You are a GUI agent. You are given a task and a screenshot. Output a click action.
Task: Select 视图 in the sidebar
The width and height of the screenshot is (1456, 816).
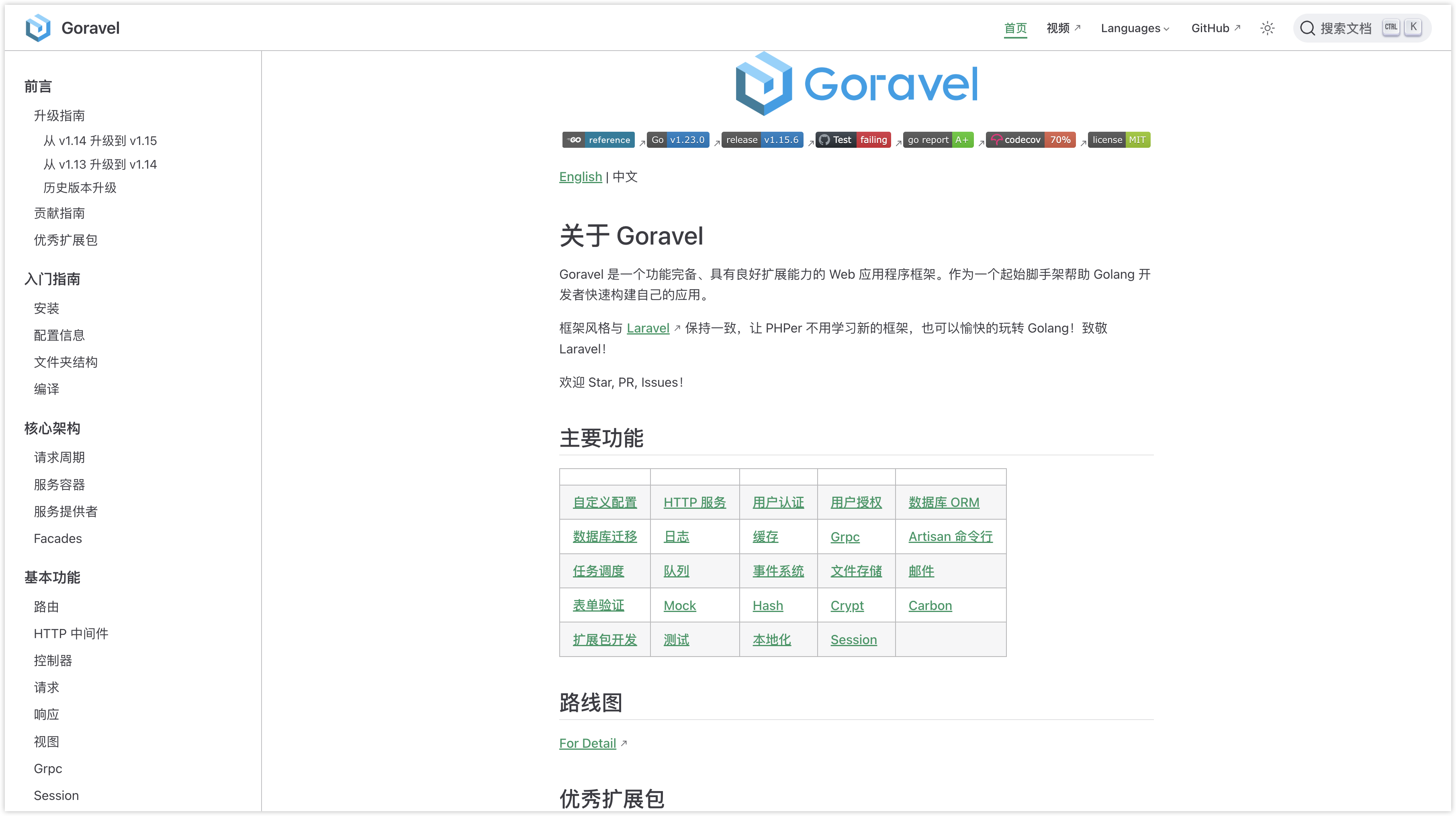point(46,741)
